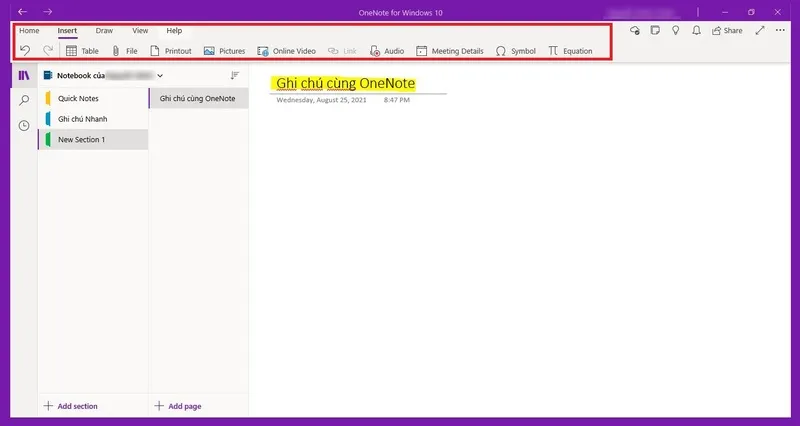Switch to the Draw tab
Image resolution: width=800 pixels, height=426 pixels.
click(104, 31)
